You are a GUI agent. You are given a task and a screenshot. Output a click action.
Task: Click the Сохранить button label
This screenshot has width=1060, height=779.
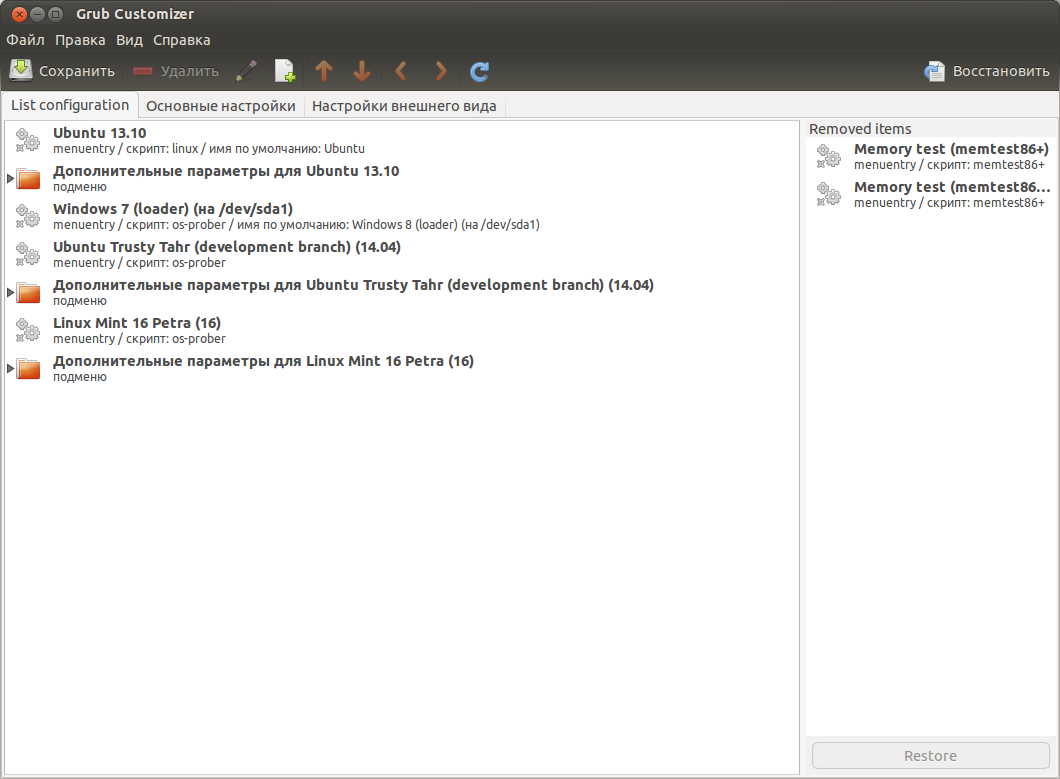pyautogui.click(x=76, y=71)
